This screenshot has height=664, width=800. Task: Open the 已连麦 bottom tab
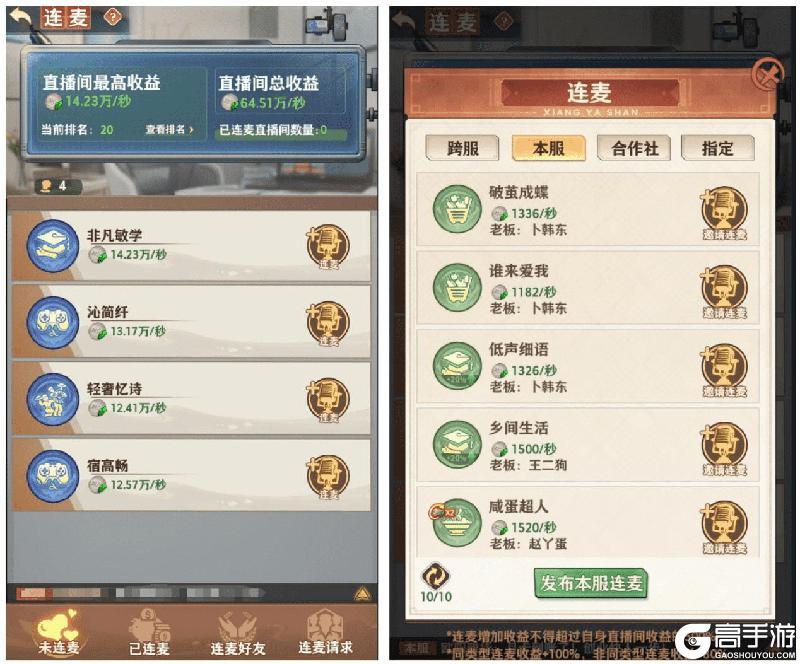click(148, 632)
